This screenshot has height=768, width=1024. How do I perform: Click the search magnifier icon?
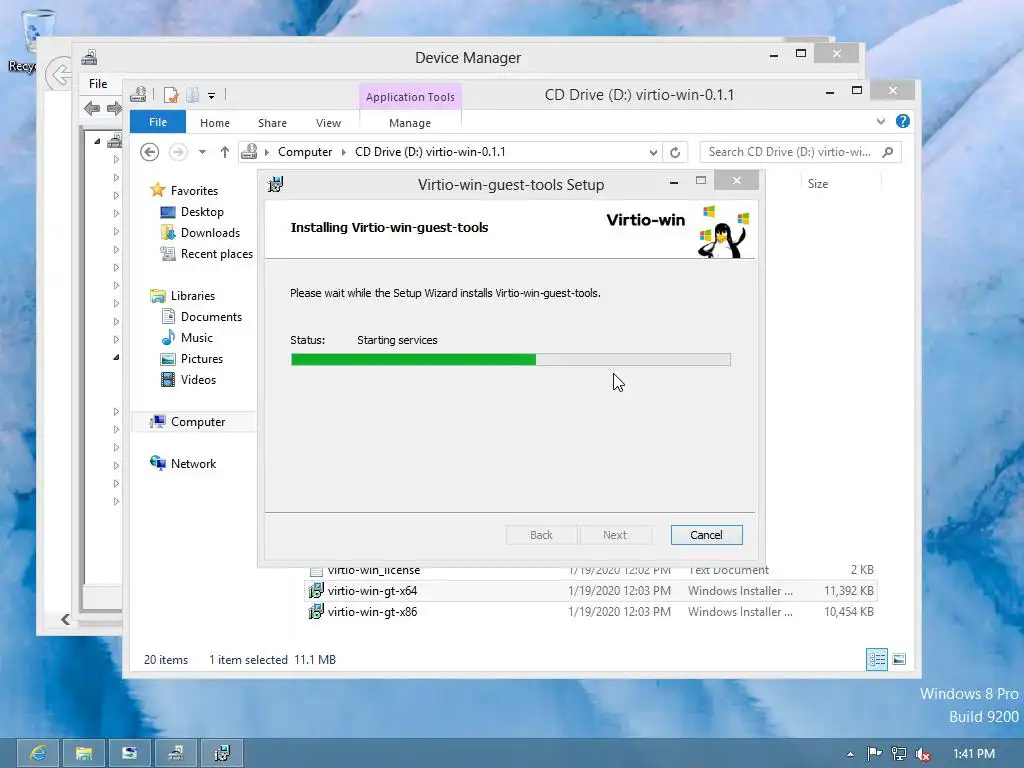tap(887, 152)
